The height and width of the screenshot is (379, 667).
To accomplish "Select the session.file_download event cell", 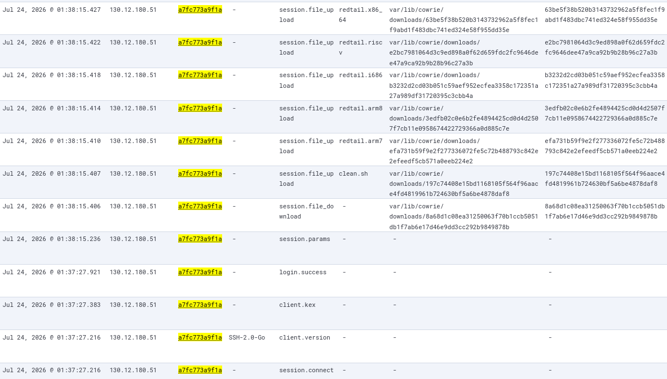I will (306, 211).
